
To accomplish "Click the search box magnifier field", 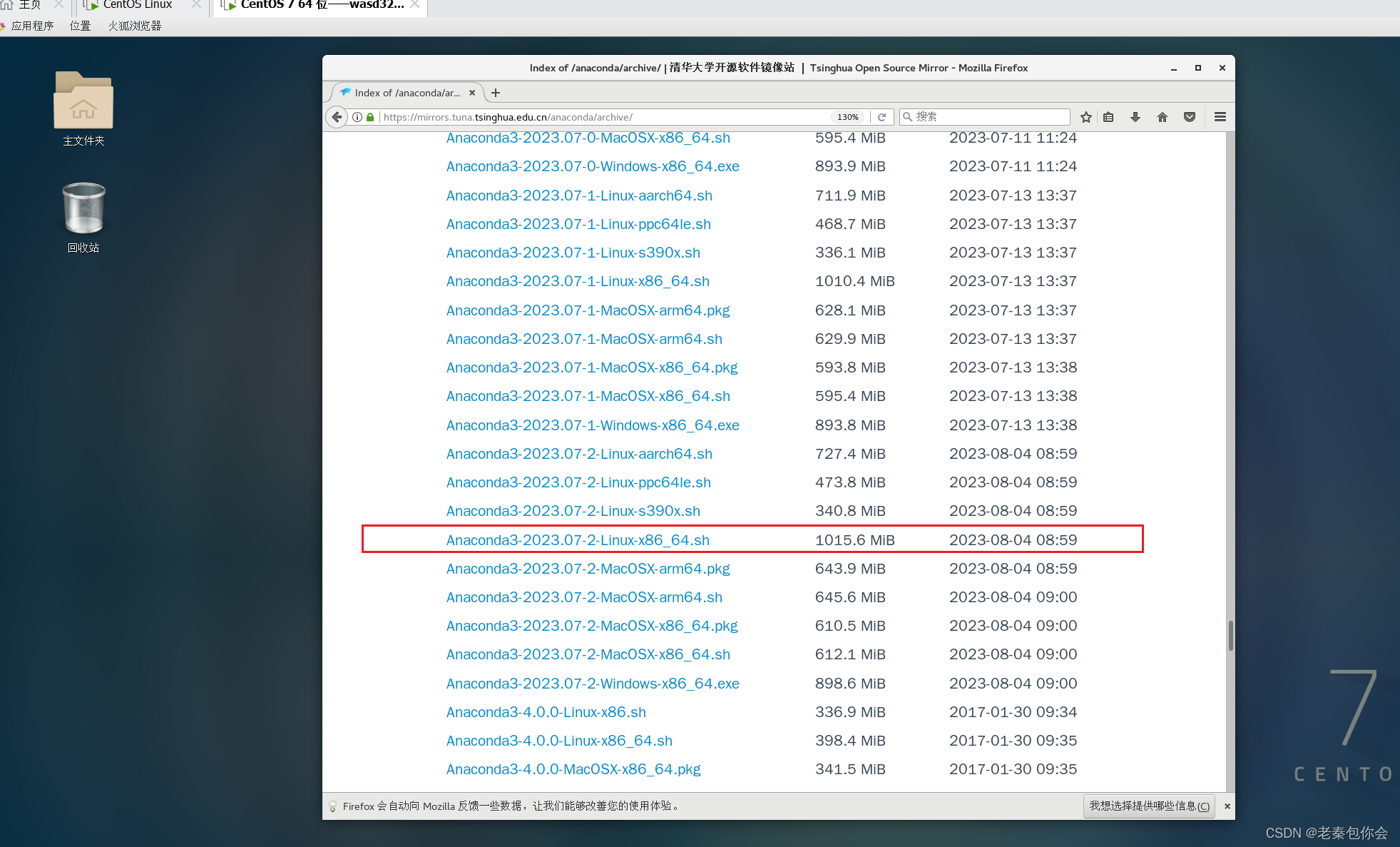I will (985, 117).
